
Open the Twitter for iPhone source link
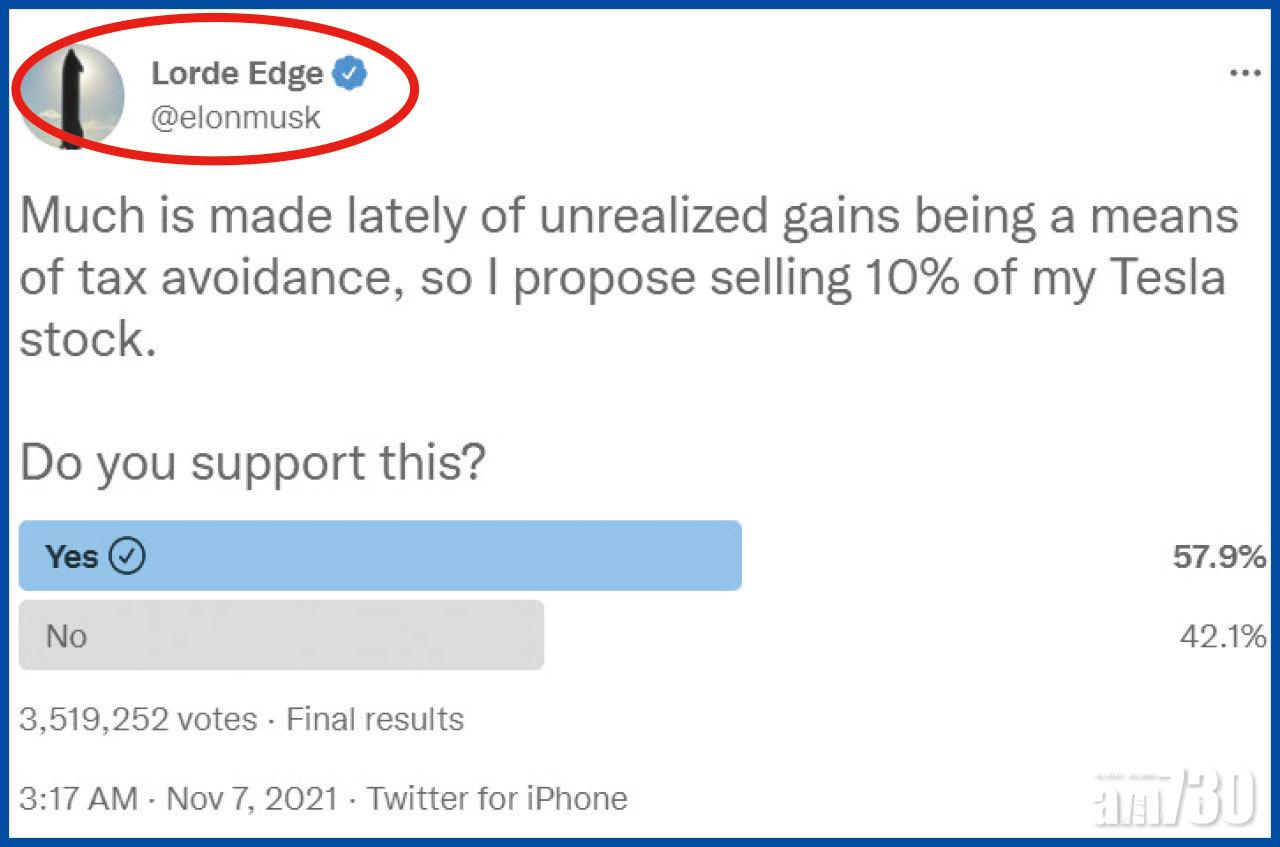coord(496,798)
